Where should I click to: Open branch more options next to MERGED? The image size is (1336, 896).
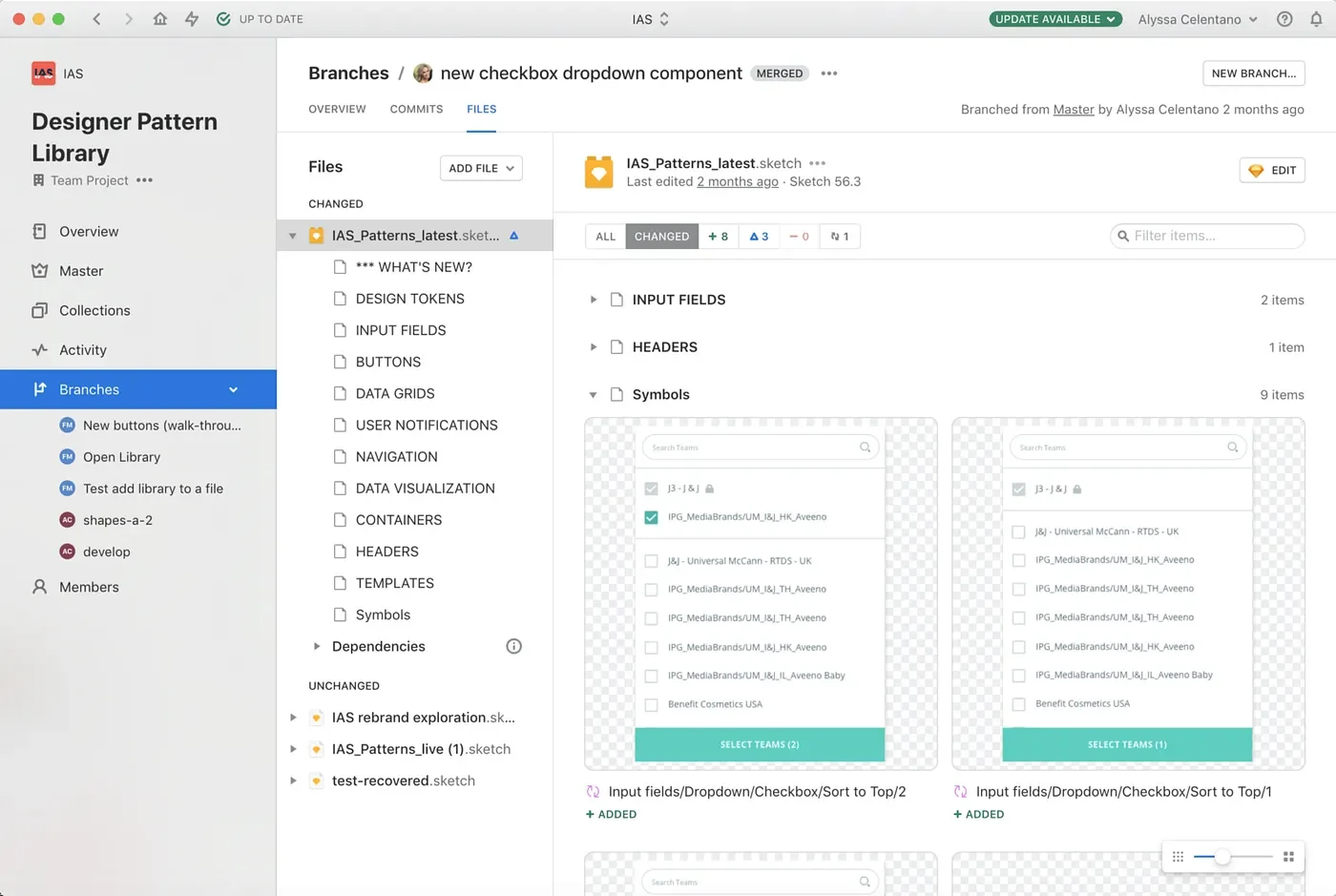829,73
